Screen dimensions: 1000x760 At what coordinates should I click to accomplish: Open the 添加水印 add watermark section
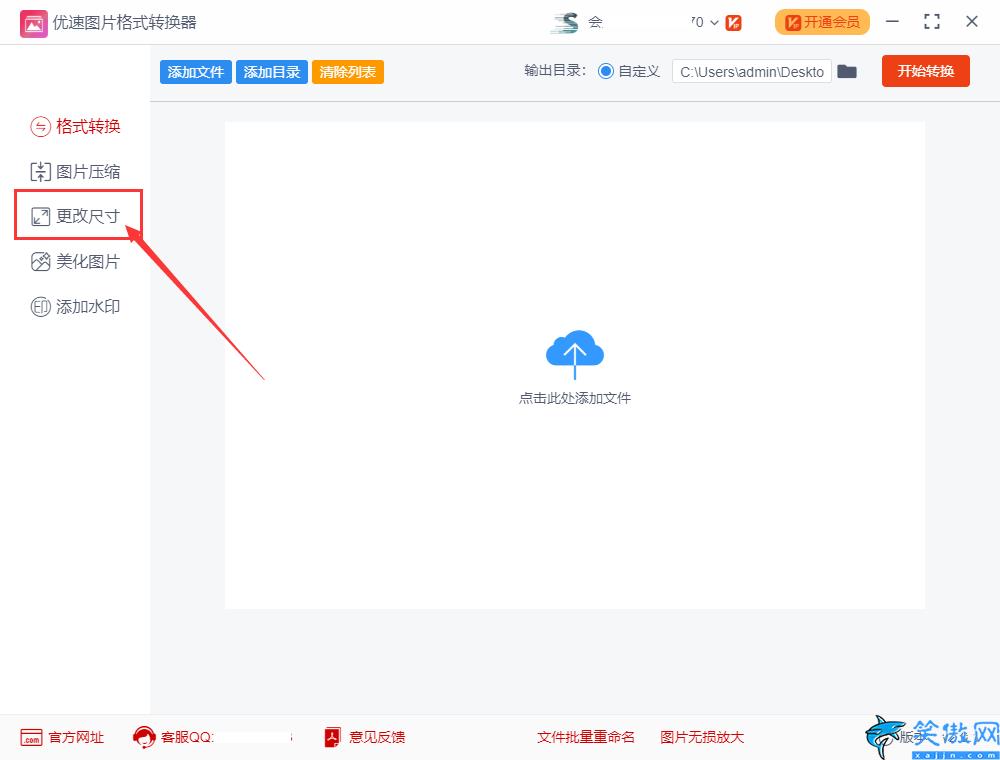tap(75, 307)
